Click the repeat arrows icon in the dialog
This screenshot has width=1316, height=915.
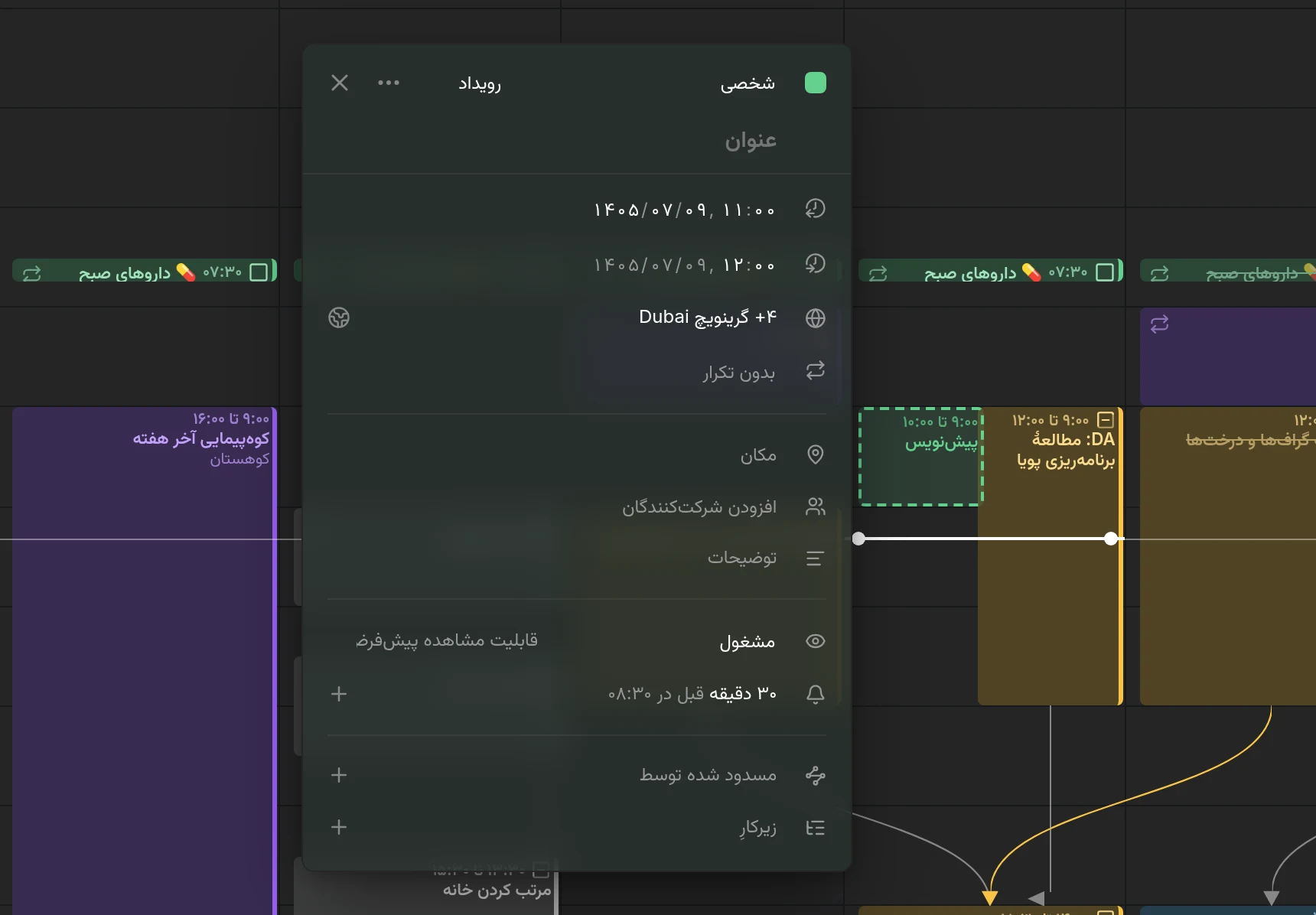coord(816,370)
